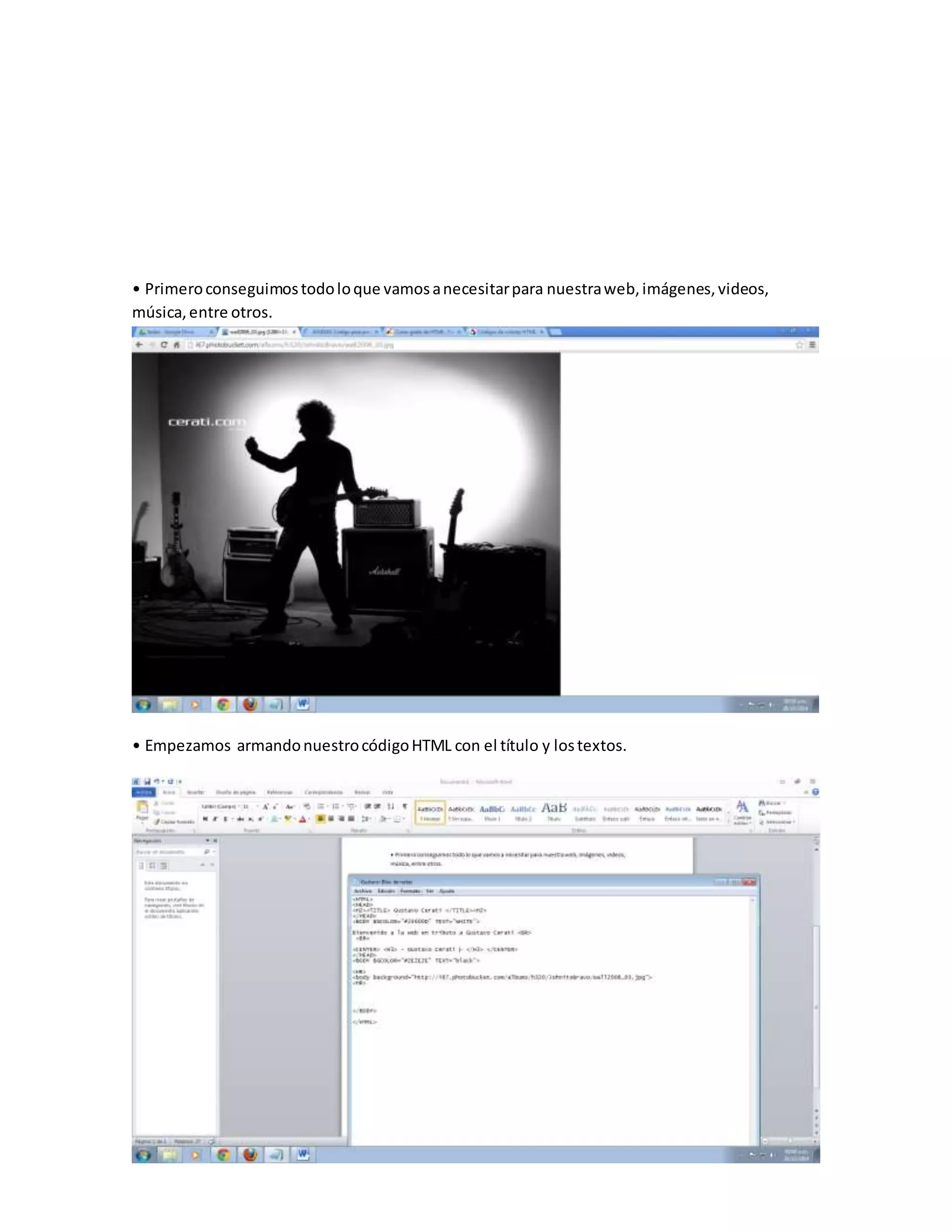Open Firefox from the lower taskbar
Viewport: 952px width, 1232px height.
(x=250, y=1155)
